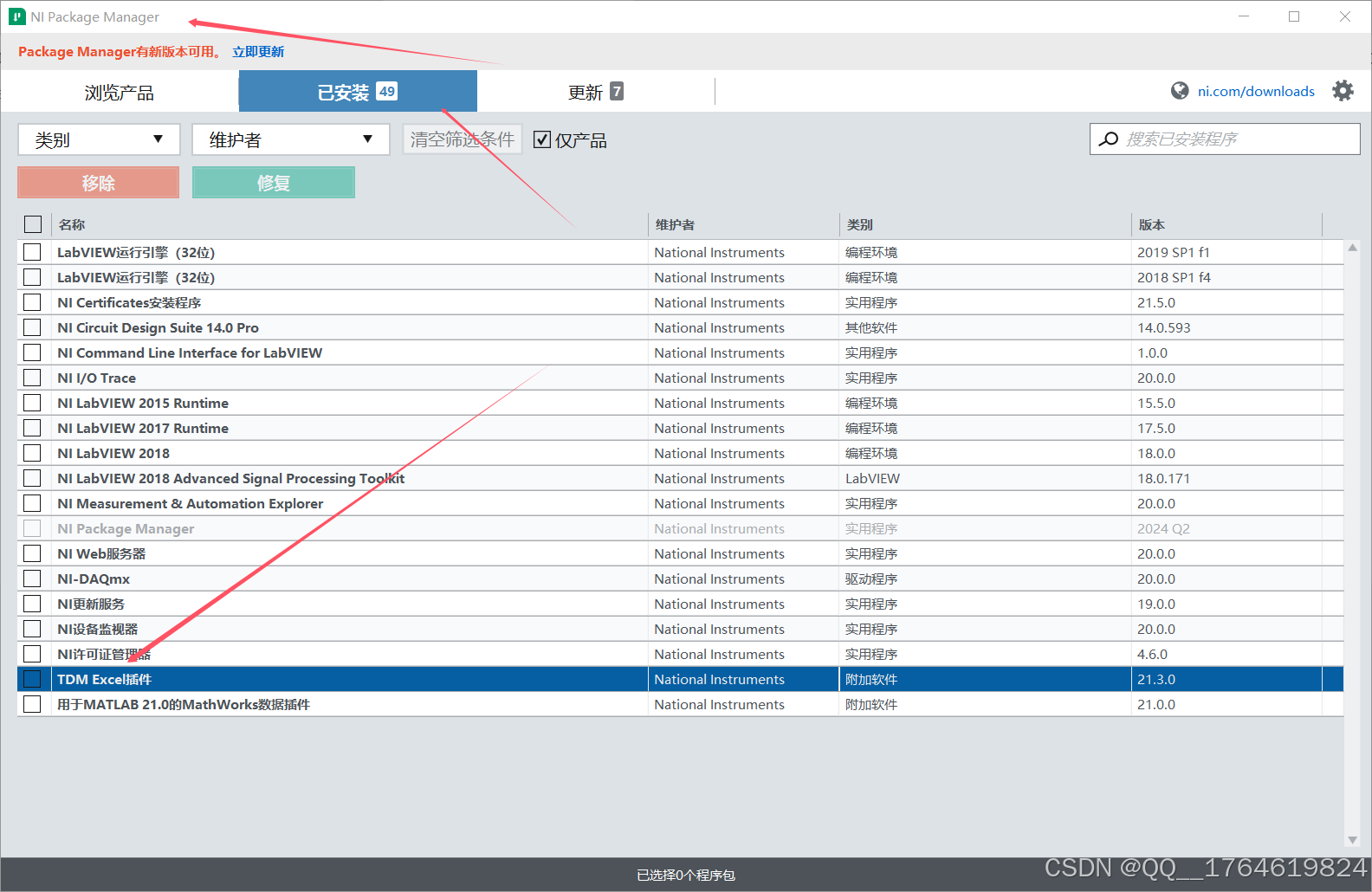This screenshot has height=892, width=1372.
Task: Open the ni.com/downloads link
Action: 1256,91
